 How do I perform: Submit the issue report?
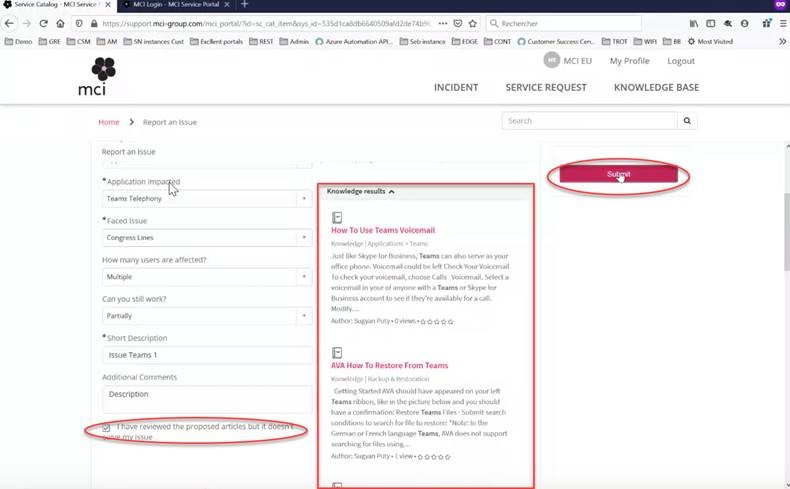click(618, 174)
